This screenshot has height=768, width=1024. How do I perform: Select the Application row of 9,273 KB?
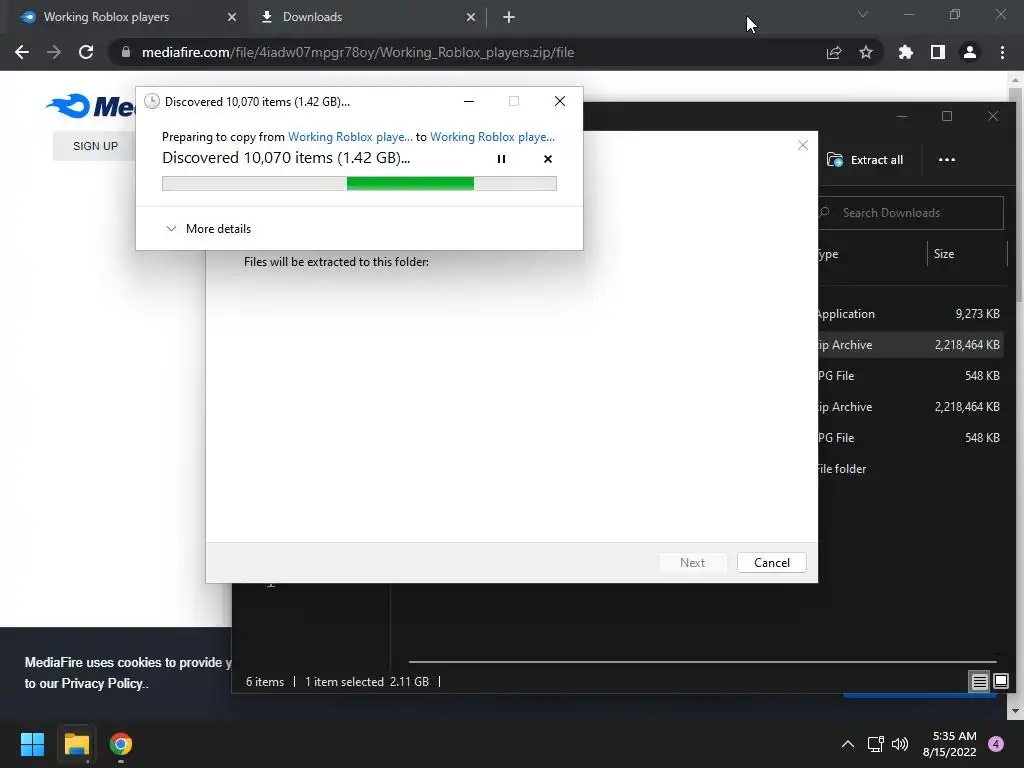point(910,313)
